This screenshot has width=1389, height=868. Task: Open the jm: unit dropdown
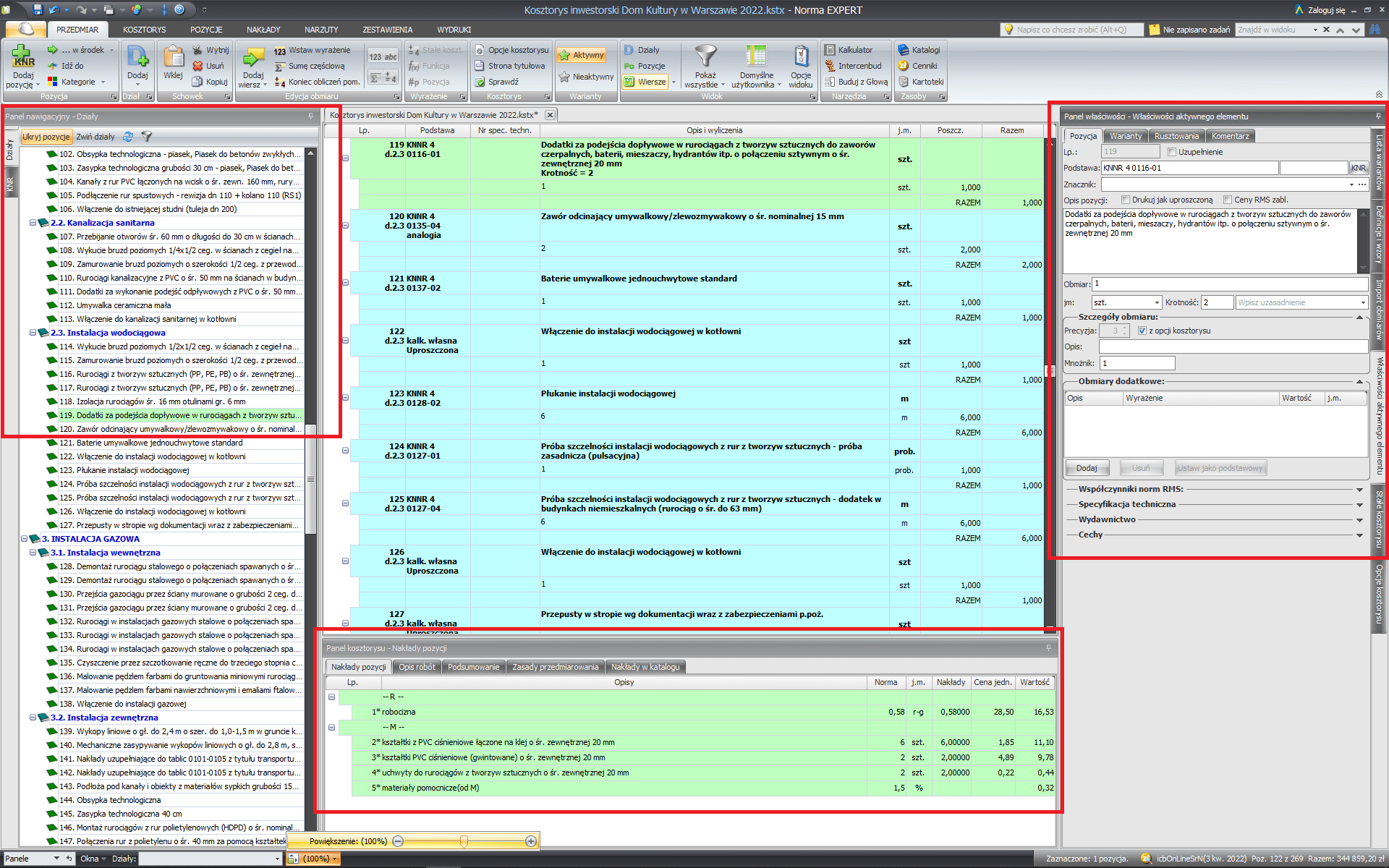(x=1157, y=302)
